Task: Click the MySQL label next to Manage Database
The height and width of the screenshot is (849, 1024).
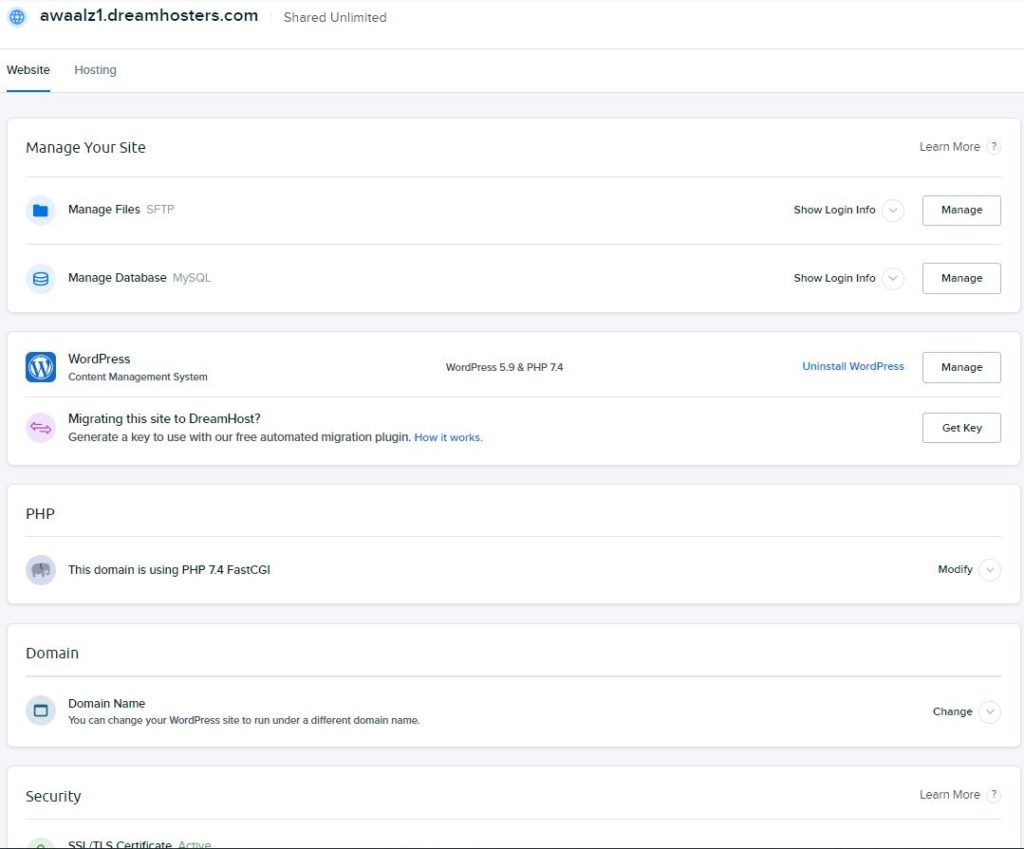Action: coord(191,278)
